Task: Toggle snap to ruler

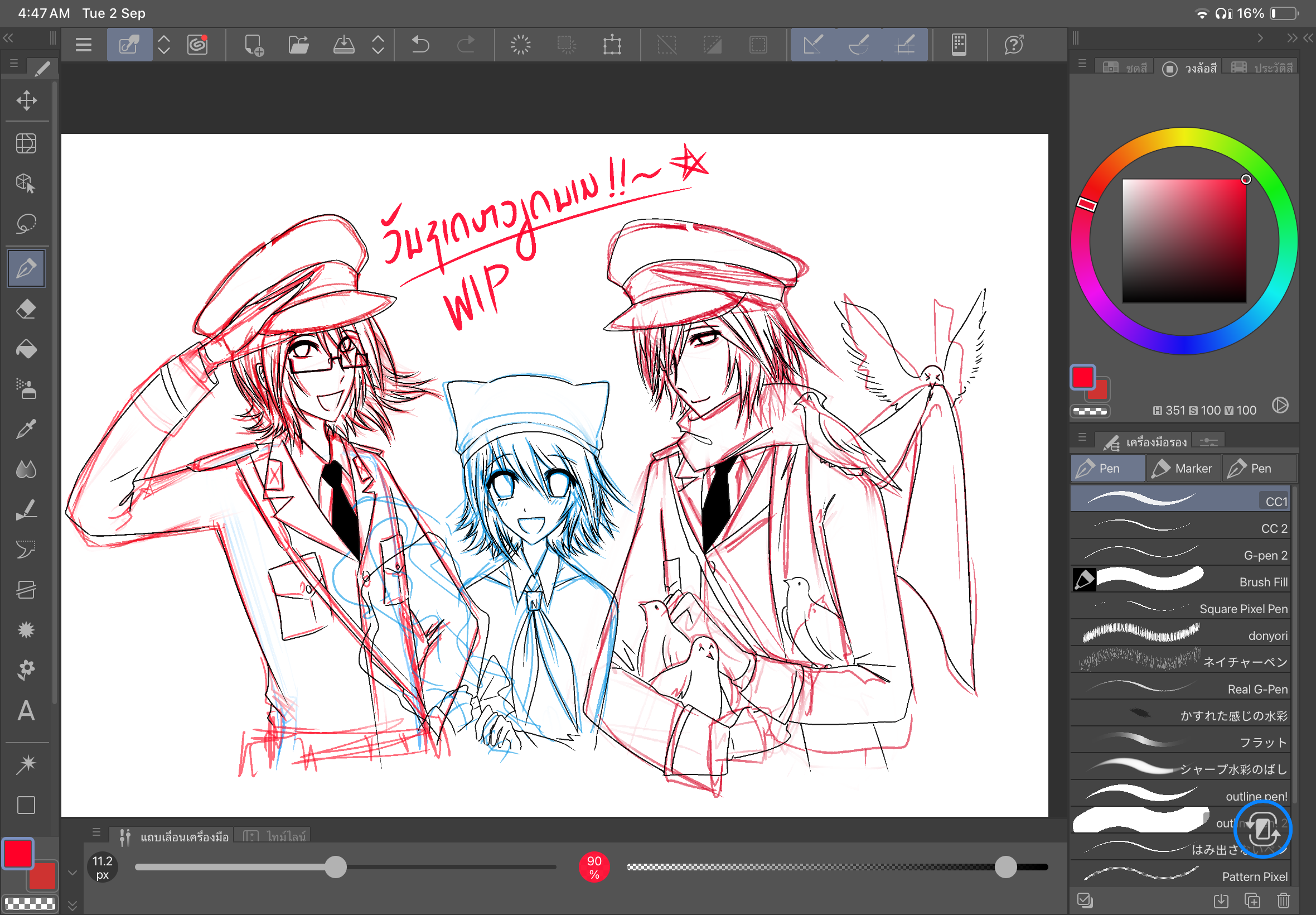Action: tap(813, 44)
